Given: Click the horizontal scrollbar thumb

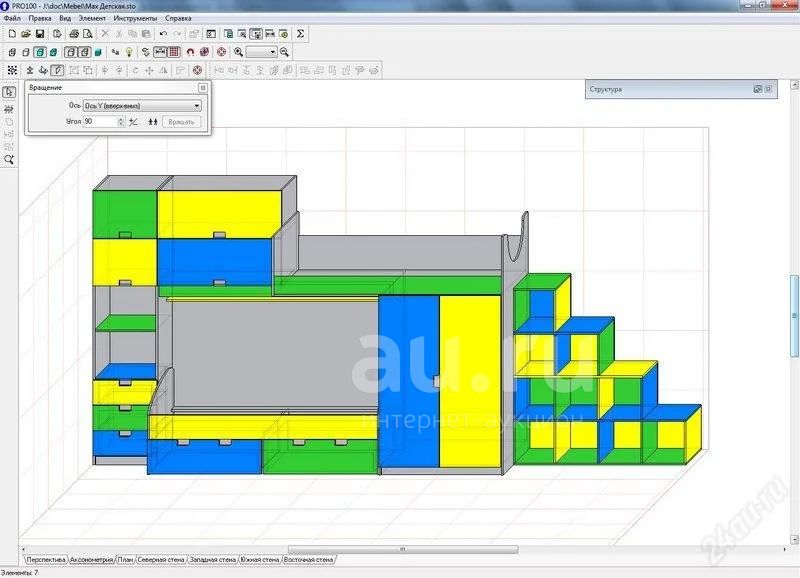Looking at the screenshot, I should tap(403, 549).
